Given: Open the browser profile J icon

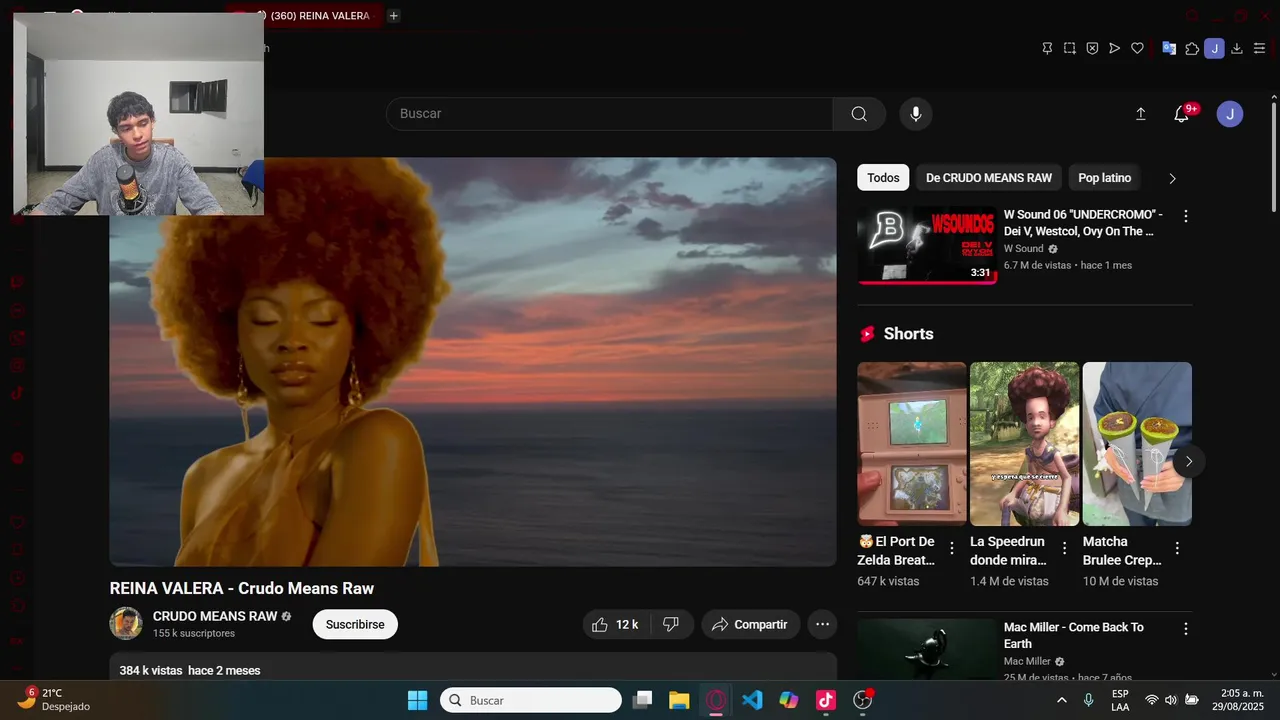Looking at the screenshot, I should click(x=1214, y=48).
